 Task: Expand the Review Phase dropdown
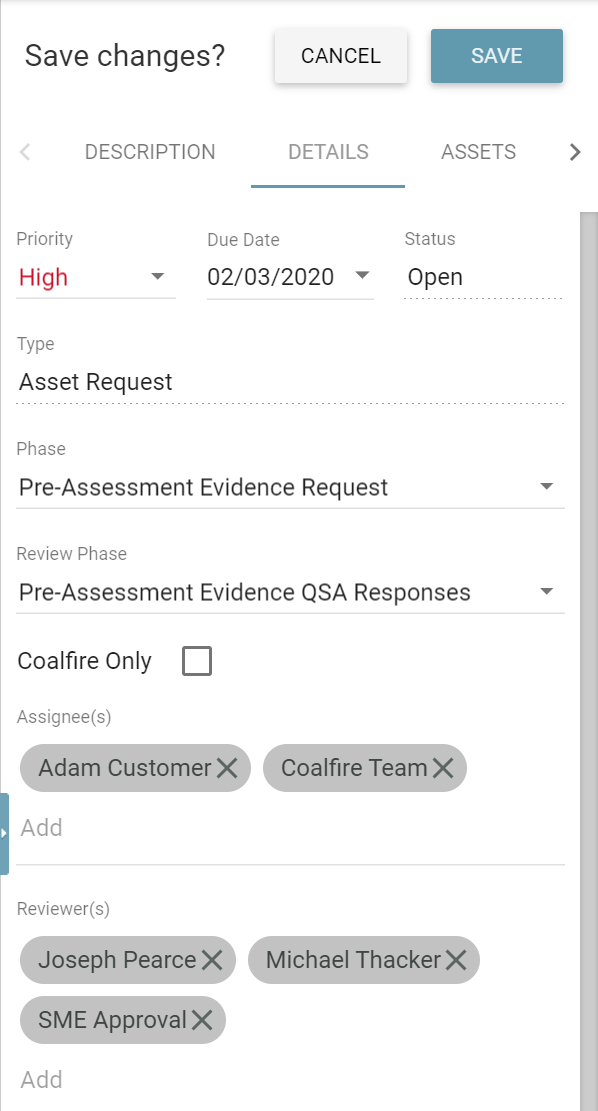290,592
